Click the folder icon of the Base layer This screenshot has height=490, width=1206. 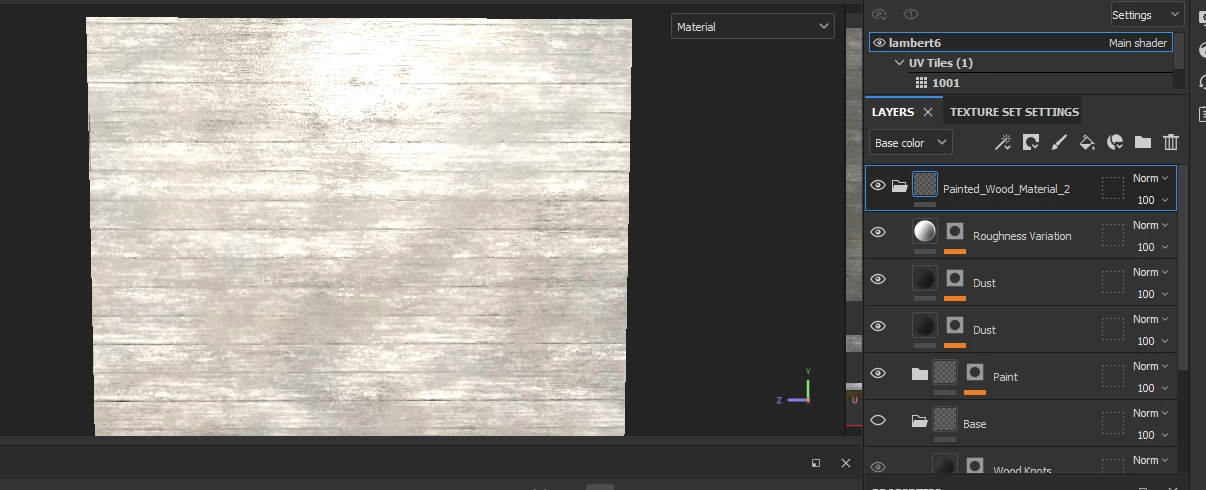pyautogui.click(x=920, y=421)
